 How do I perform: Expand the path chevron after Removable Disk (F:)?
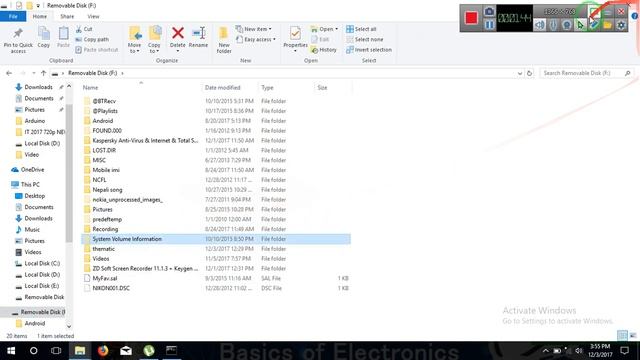(122, 73)
